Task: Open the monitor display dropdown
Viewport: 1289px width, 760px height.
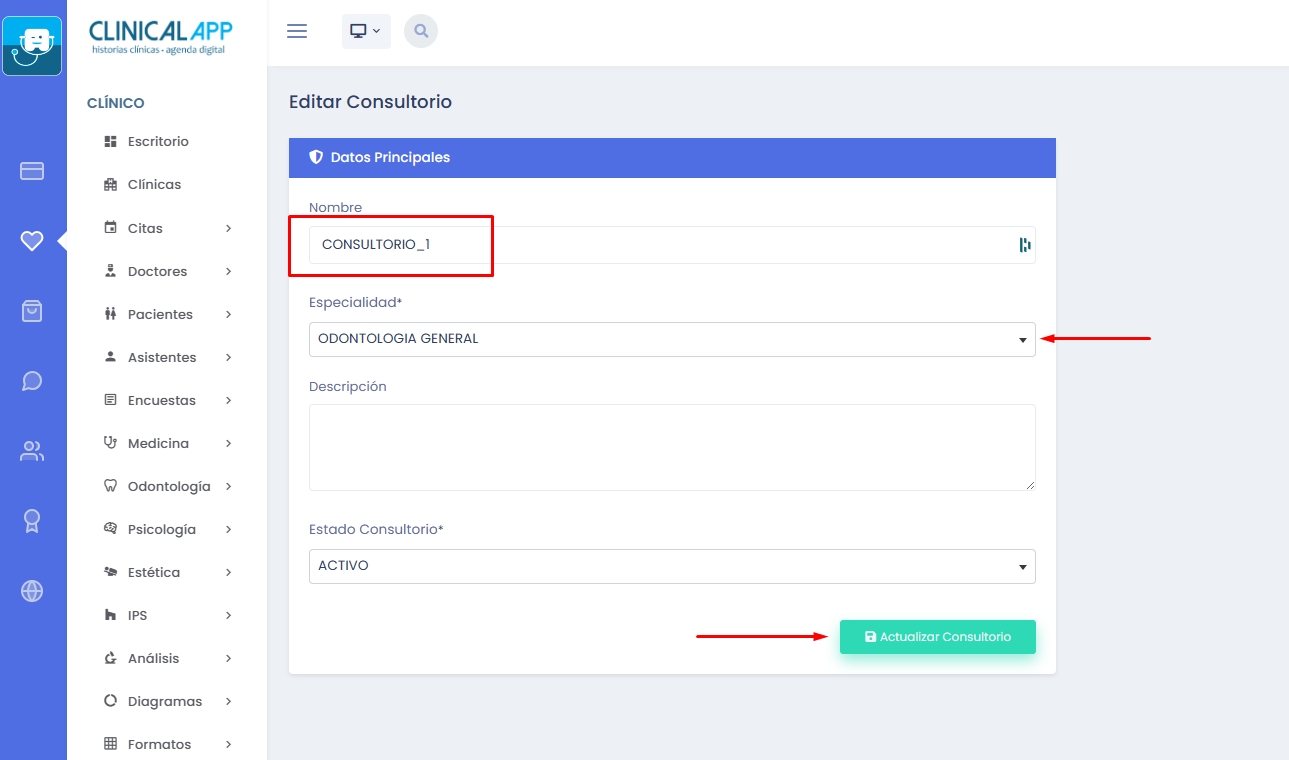Action: (x=365, y=31)
